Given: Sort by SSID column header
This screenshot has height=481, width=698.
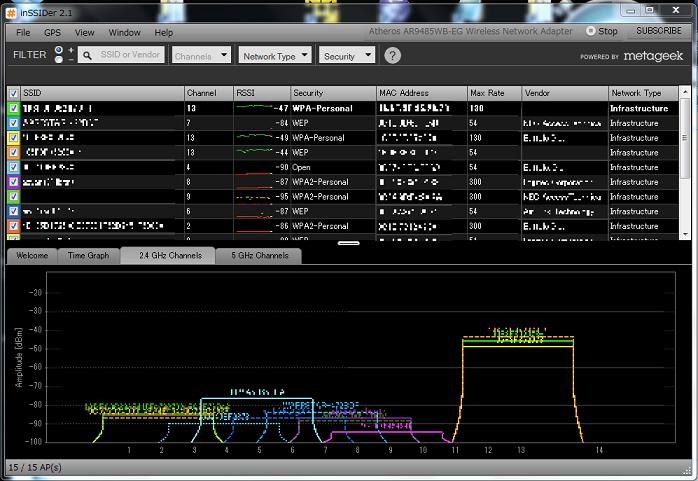Looking at the screenshot, I should [102, 93].
